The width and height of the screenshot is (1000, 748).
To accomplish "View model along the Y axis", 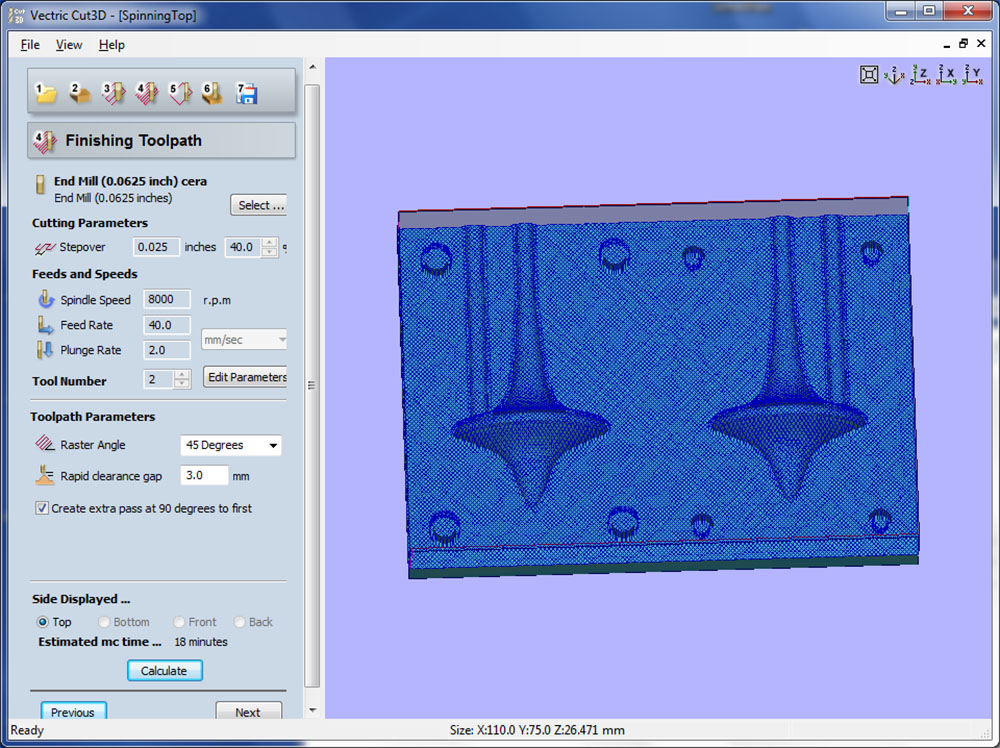I will pos(973,75).
